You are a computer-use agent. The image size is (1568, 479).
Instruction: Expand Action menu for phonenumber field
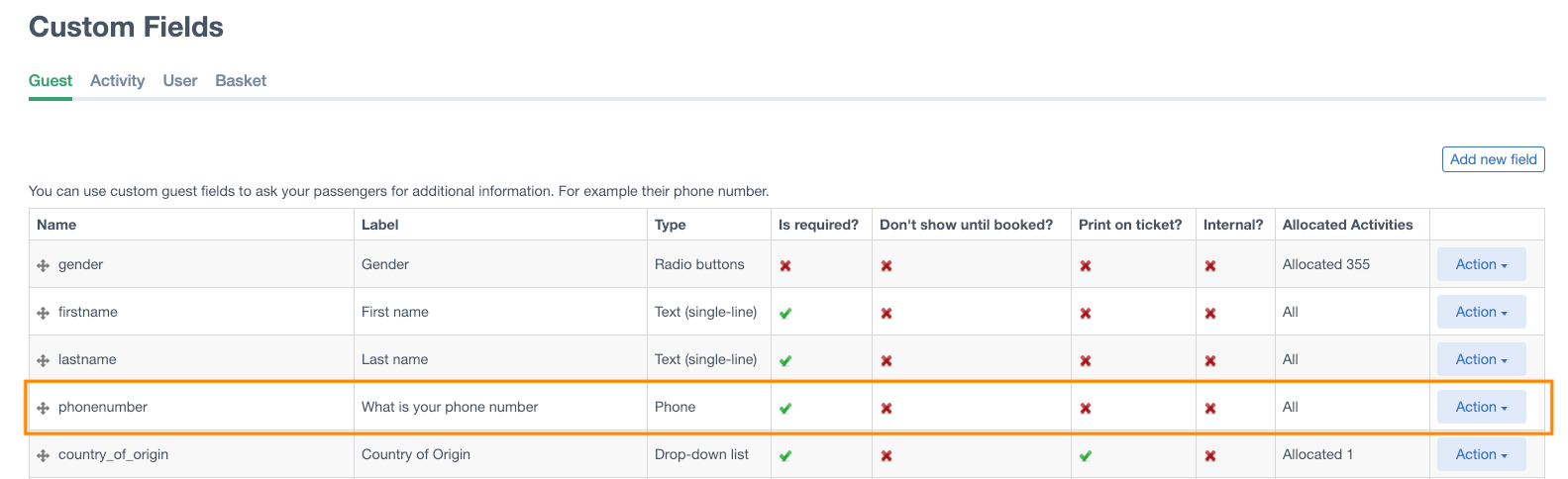point(1482,407)
